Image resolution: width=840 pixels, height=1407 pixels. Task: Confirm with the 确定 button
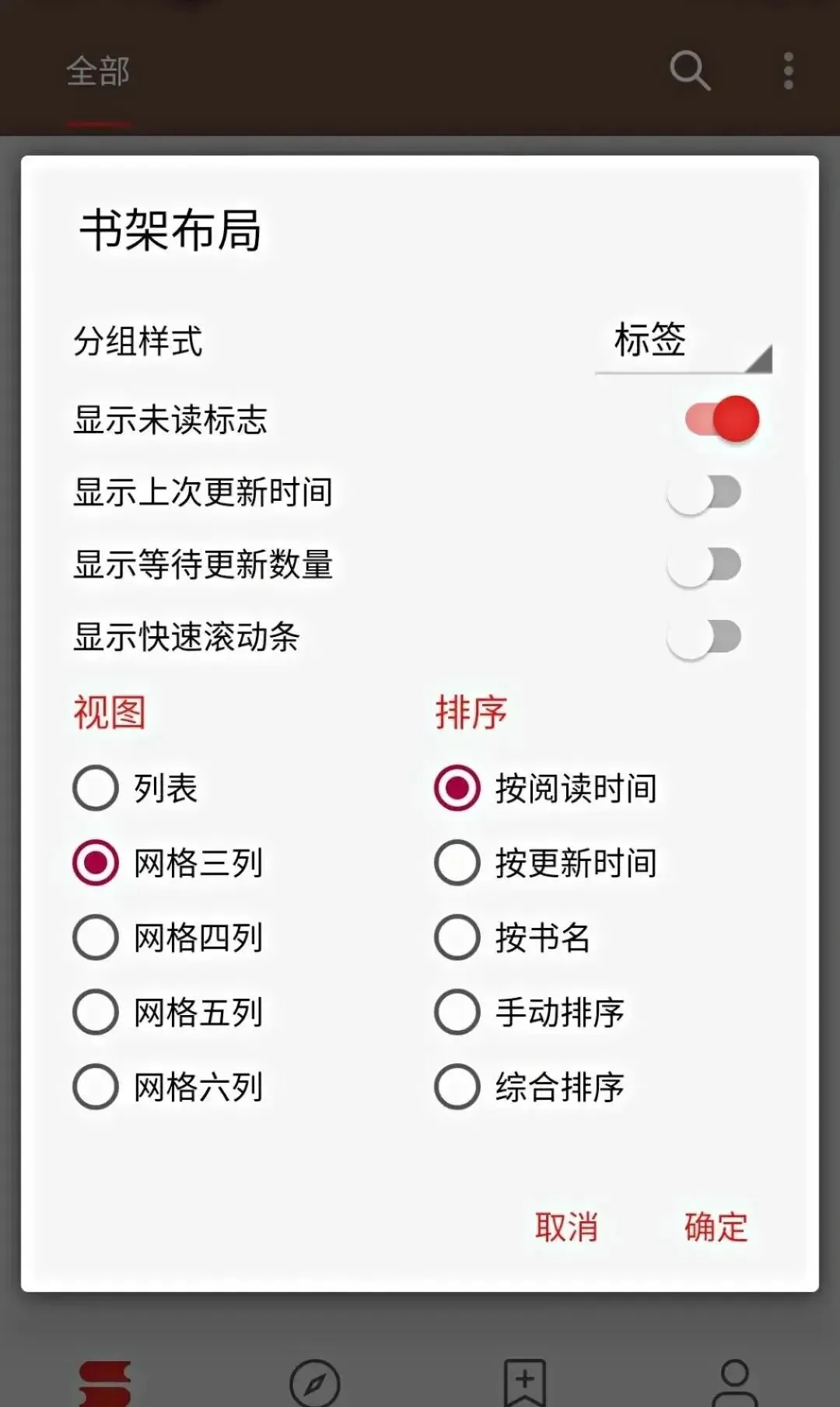coord(716,1227)
